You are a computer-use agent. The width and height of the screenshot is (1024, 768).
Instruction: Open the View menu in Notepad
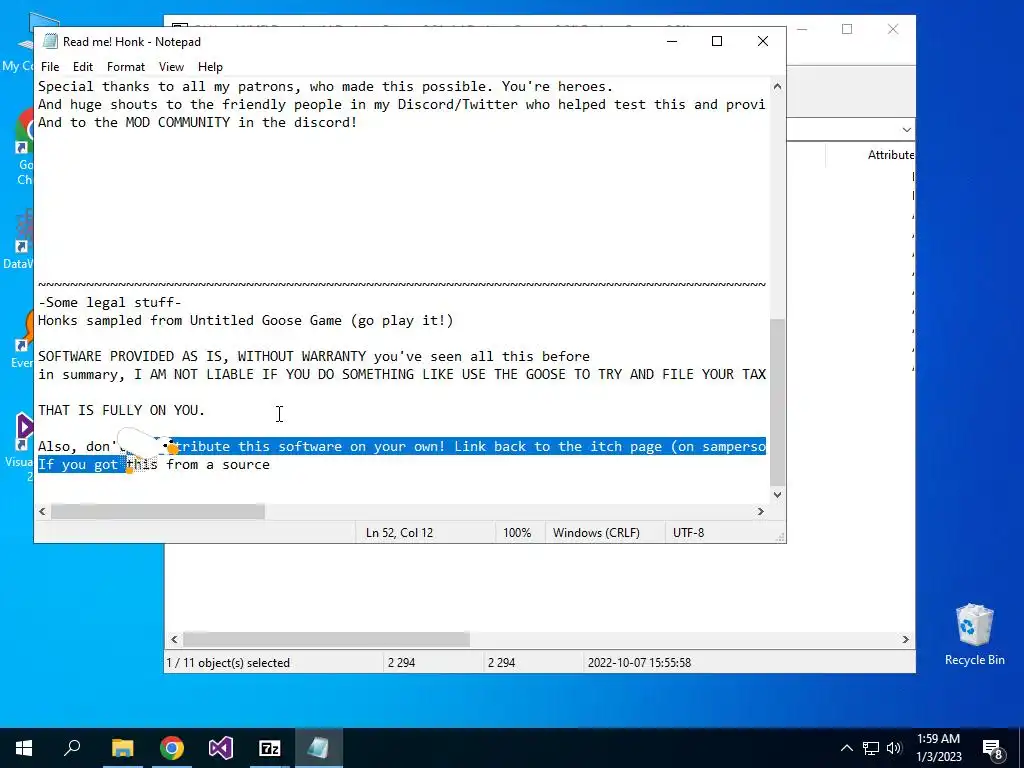(171, 67)
